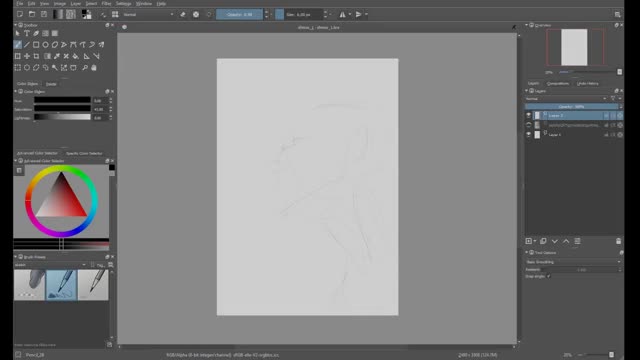Open the Filter menu
The height and width of the screenshot is (360, 640).
pyautogui.click(x=106, y=4)
